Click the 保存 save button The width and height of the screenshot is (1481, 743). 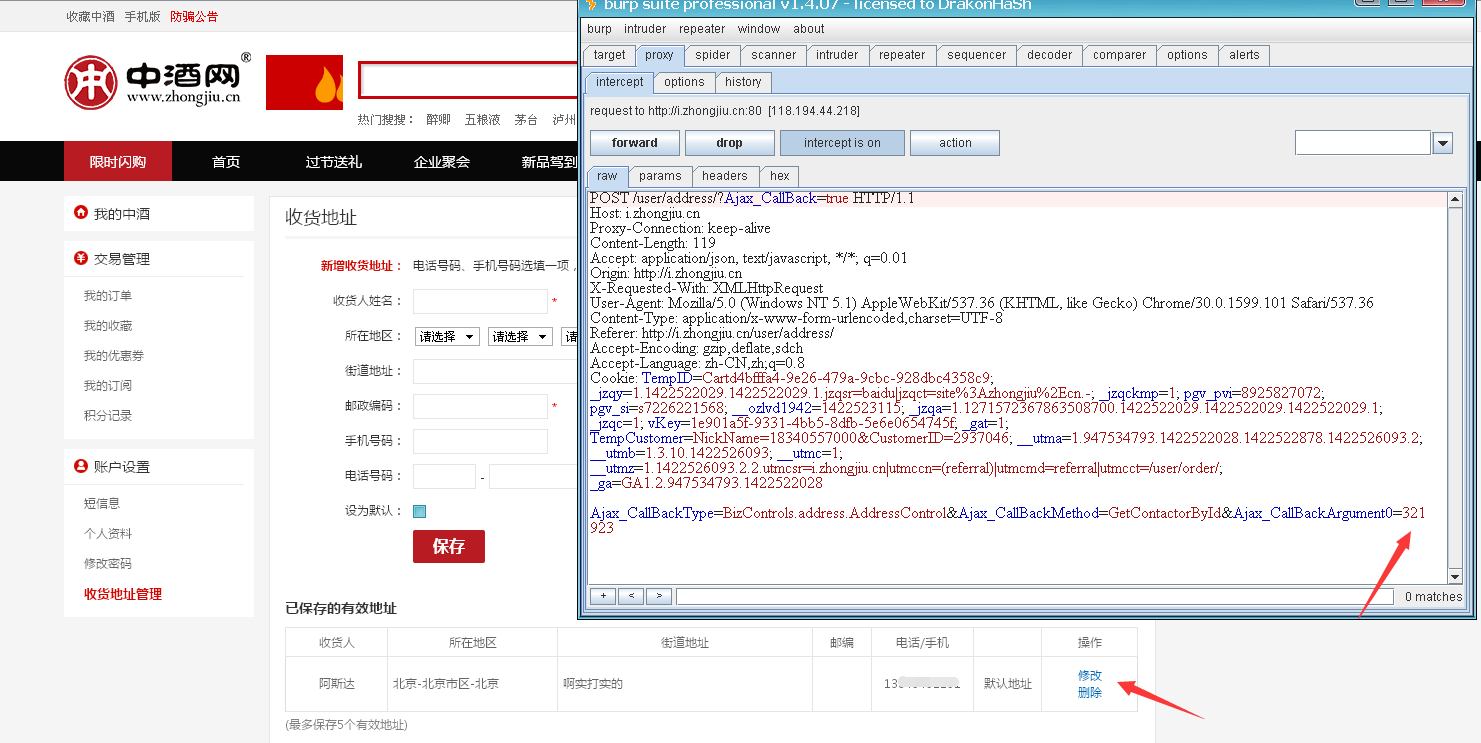[449, 546]
